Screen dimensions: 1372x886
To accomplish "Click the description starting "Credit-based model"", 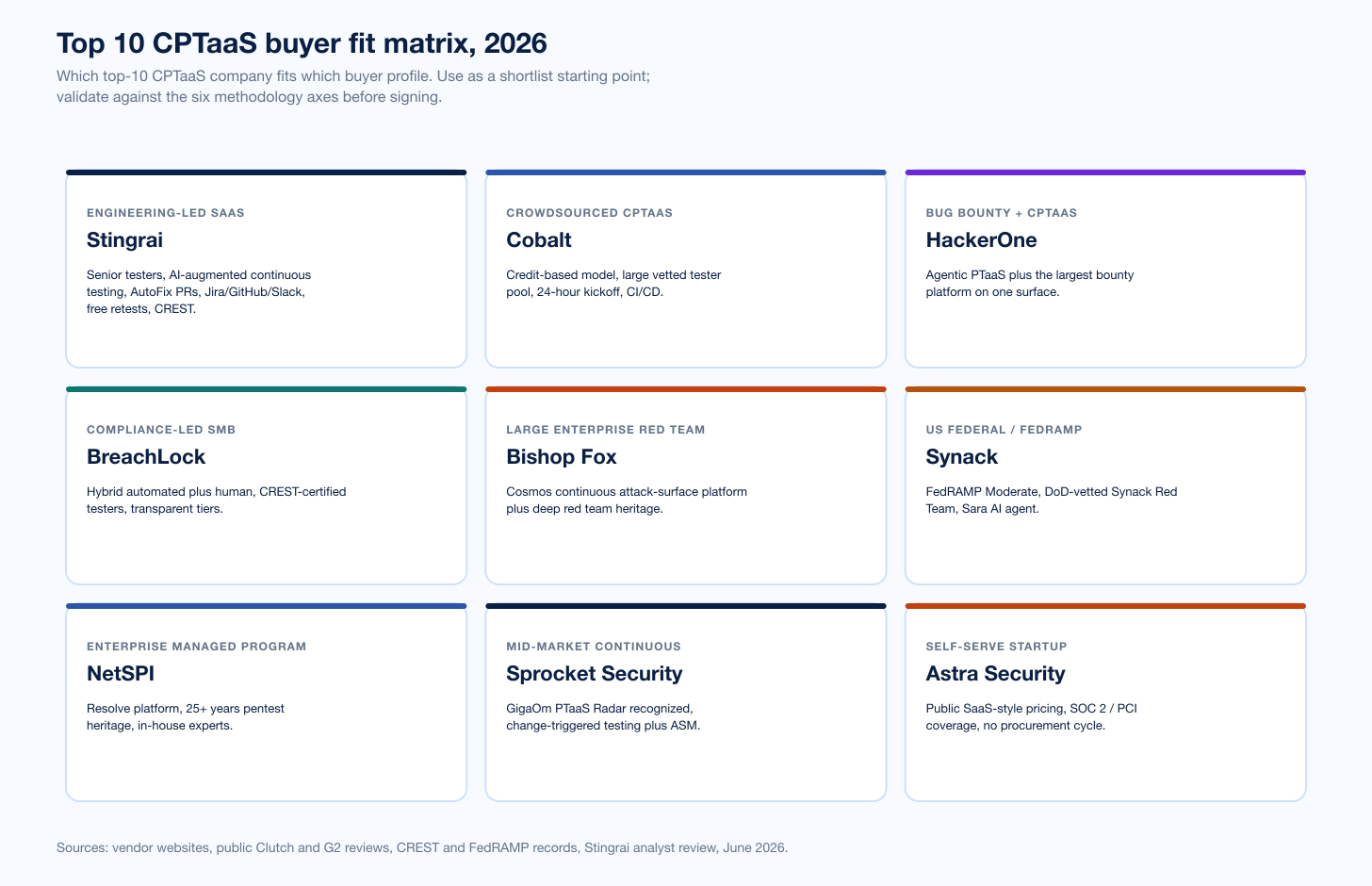I will point(613,284).
